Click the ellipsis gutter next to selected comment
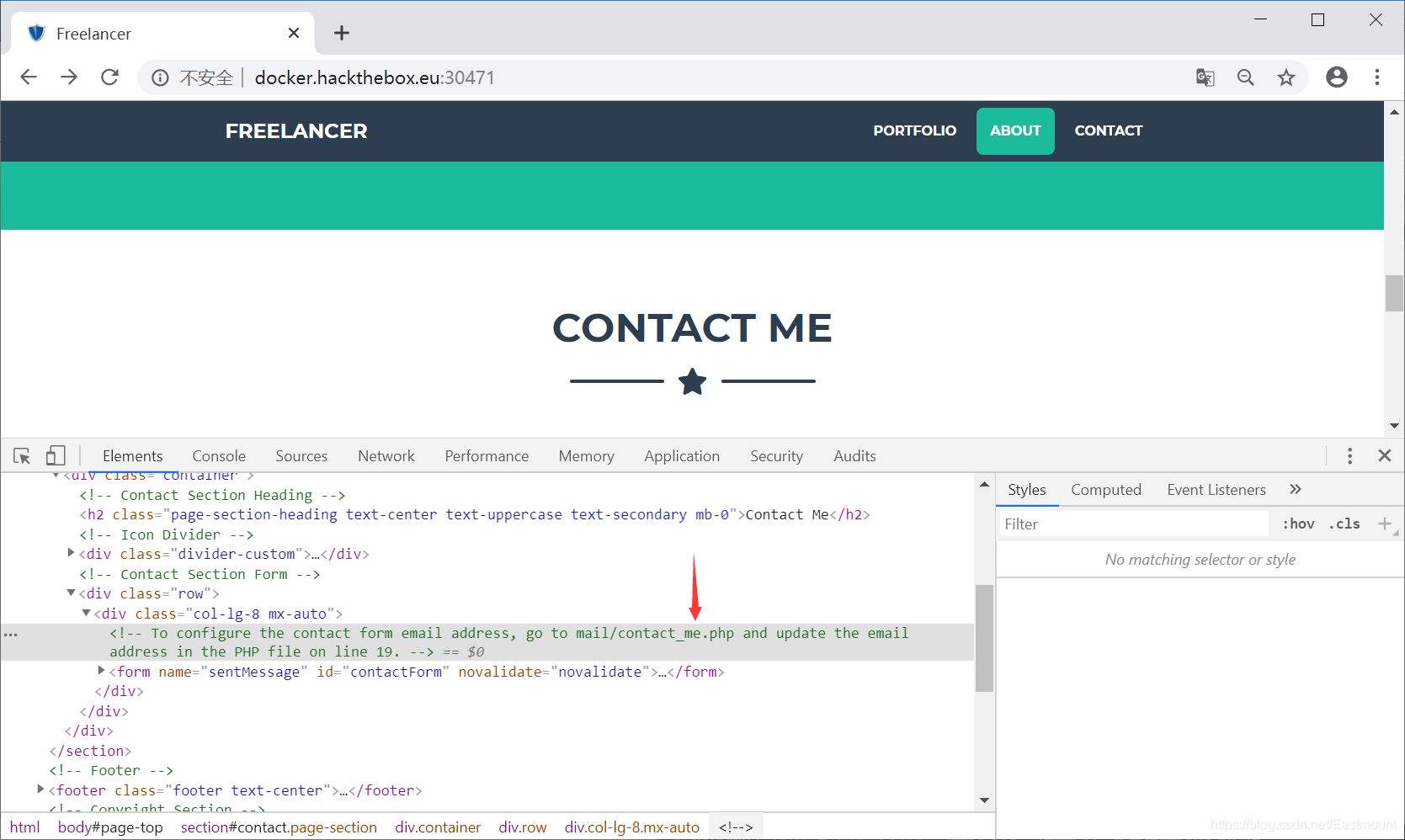The width and height of the screenshot is (1405, 840). click(x=10, y=634)
